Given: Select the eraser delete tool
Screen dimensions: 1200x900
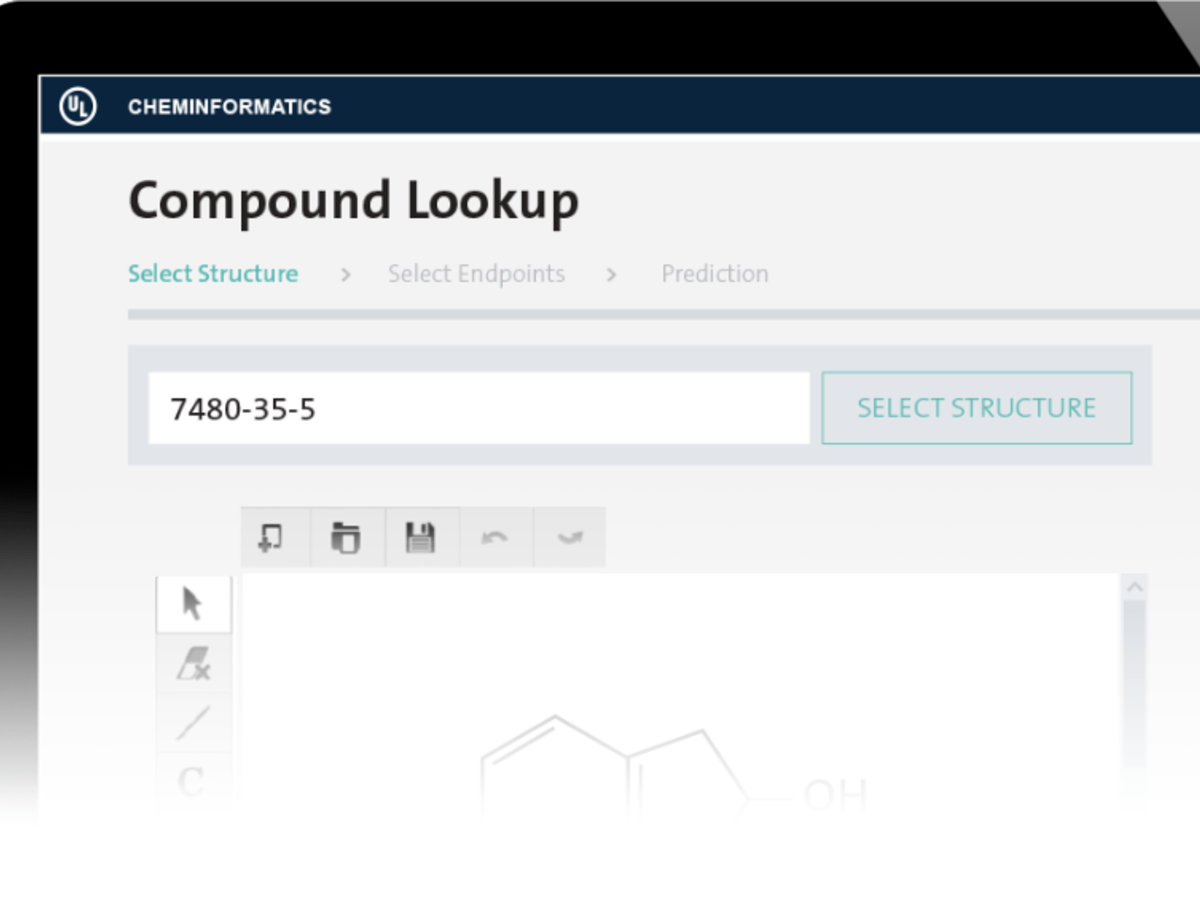Looking at the screenshot, I should [x=193, y=663].
